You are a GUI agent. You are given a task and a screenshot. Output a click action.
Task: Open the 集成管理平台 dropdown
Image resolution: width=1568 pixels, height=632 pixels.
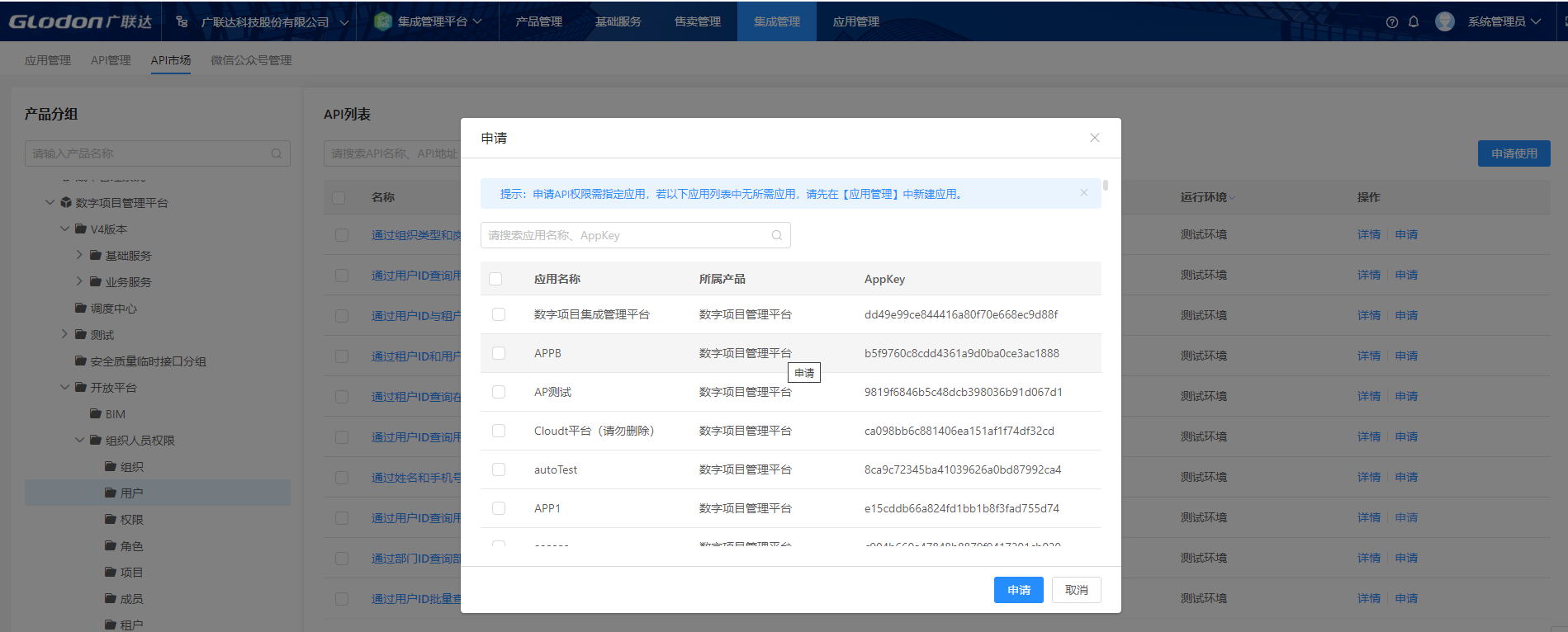[428, 21]
